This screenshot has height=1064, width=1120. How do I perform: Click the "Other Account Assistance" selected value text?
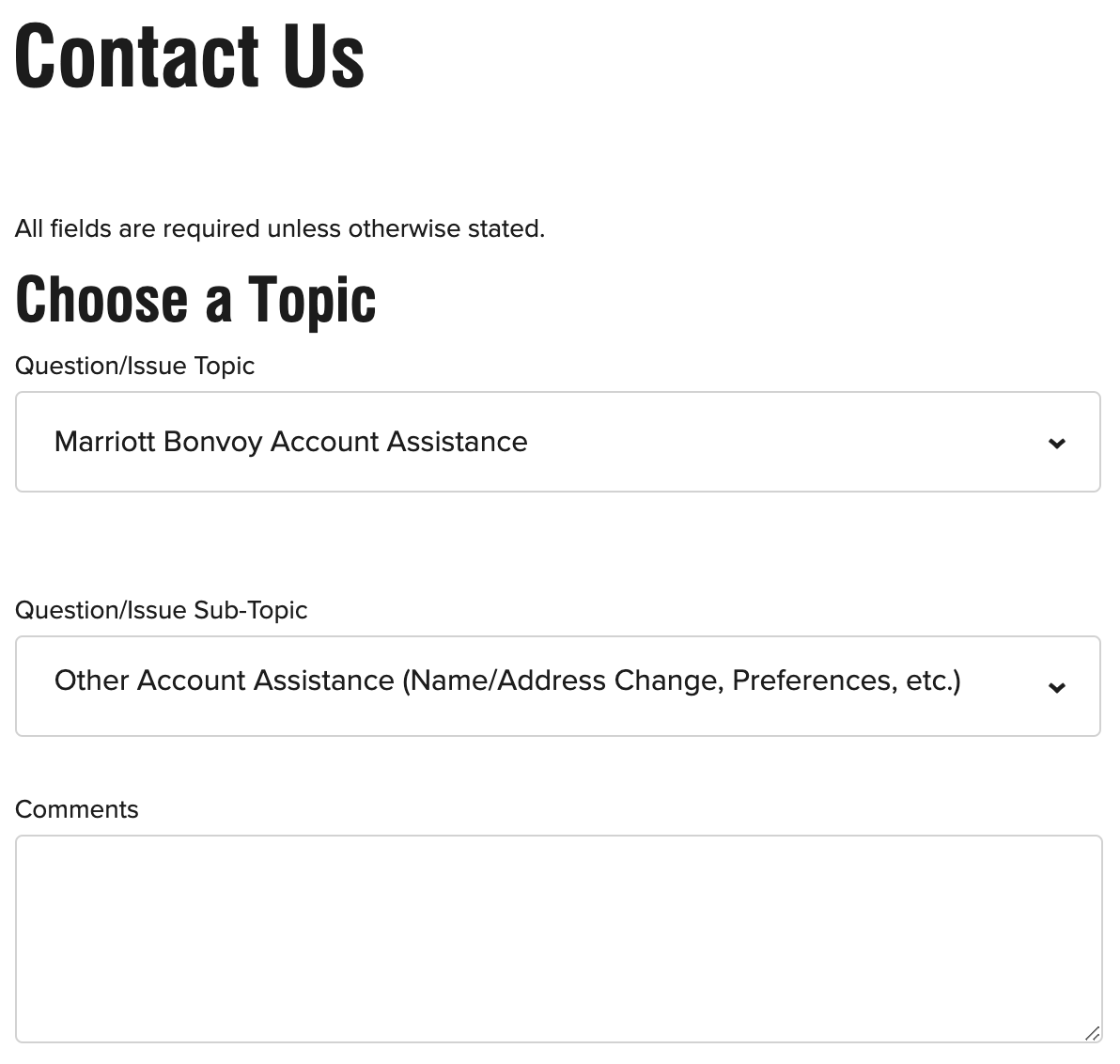(225, 681)
